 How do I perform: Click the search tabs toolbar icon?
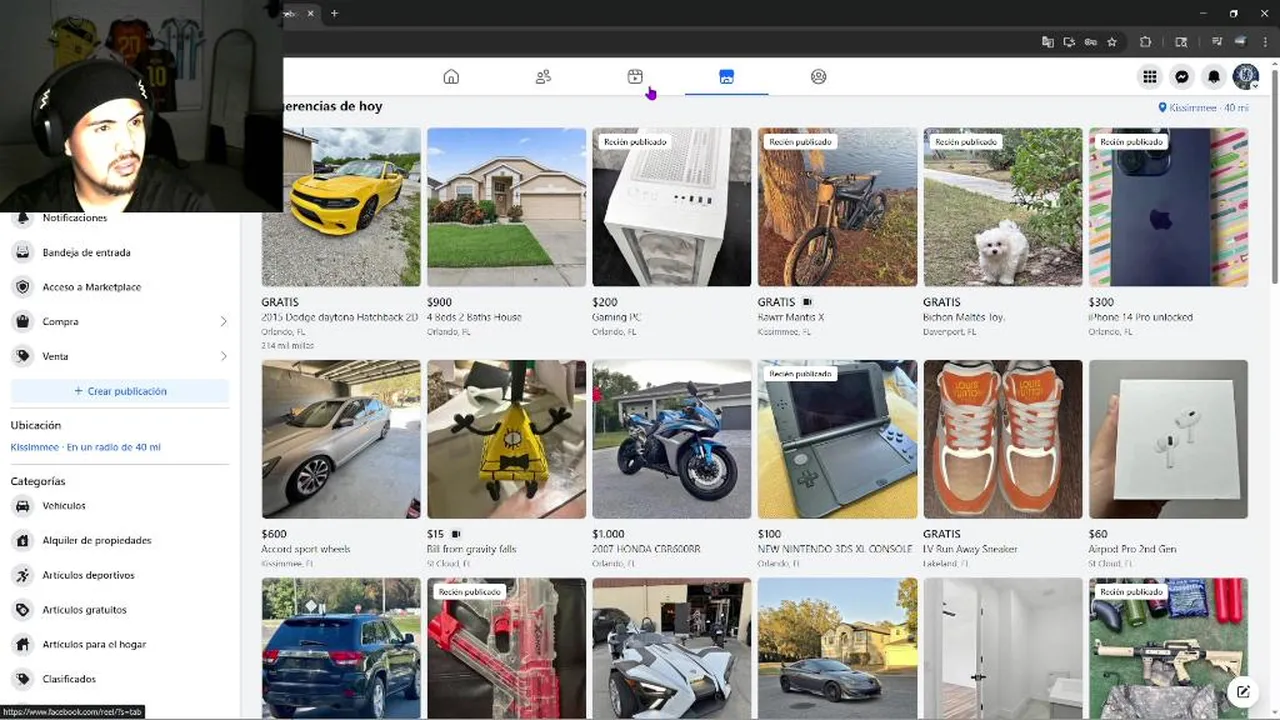click(1181, 42)
